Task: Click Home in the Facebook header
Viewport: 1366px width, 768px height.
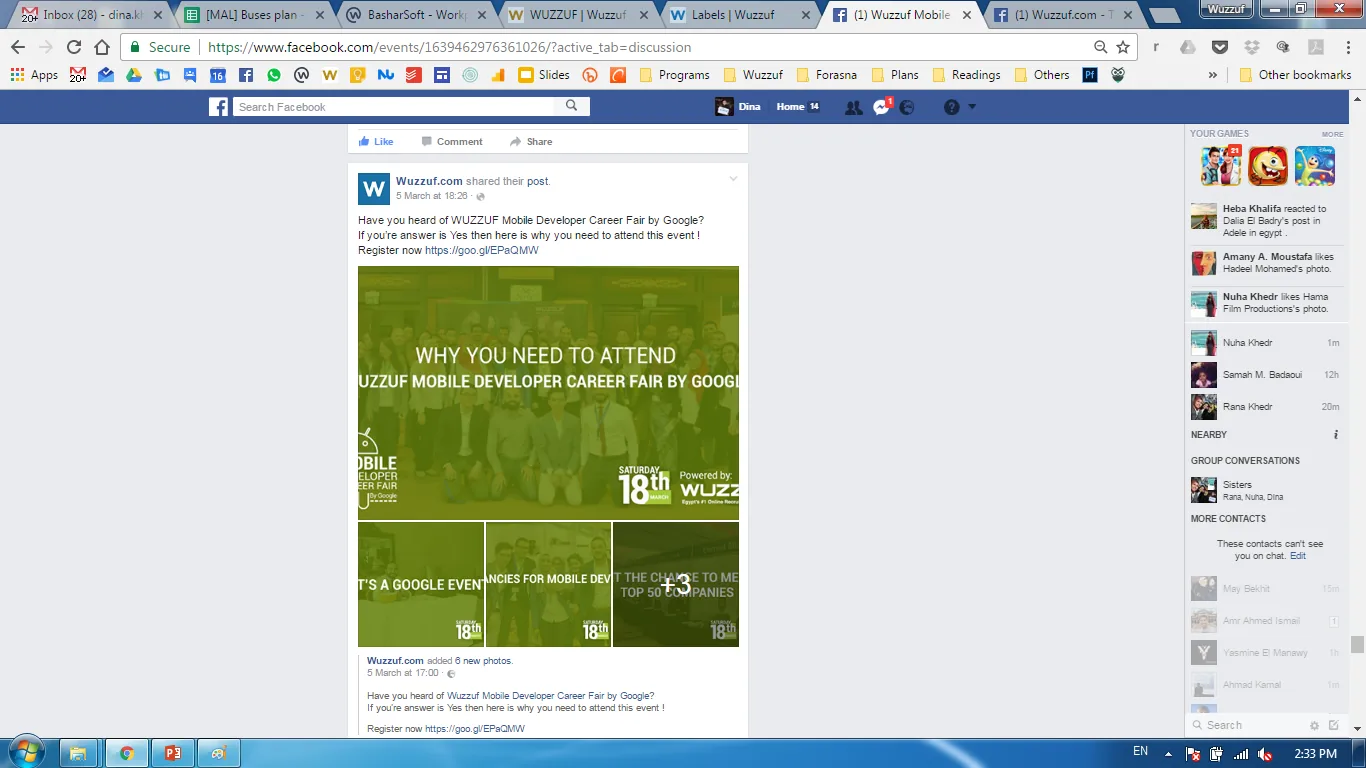Action: point(790,107)
